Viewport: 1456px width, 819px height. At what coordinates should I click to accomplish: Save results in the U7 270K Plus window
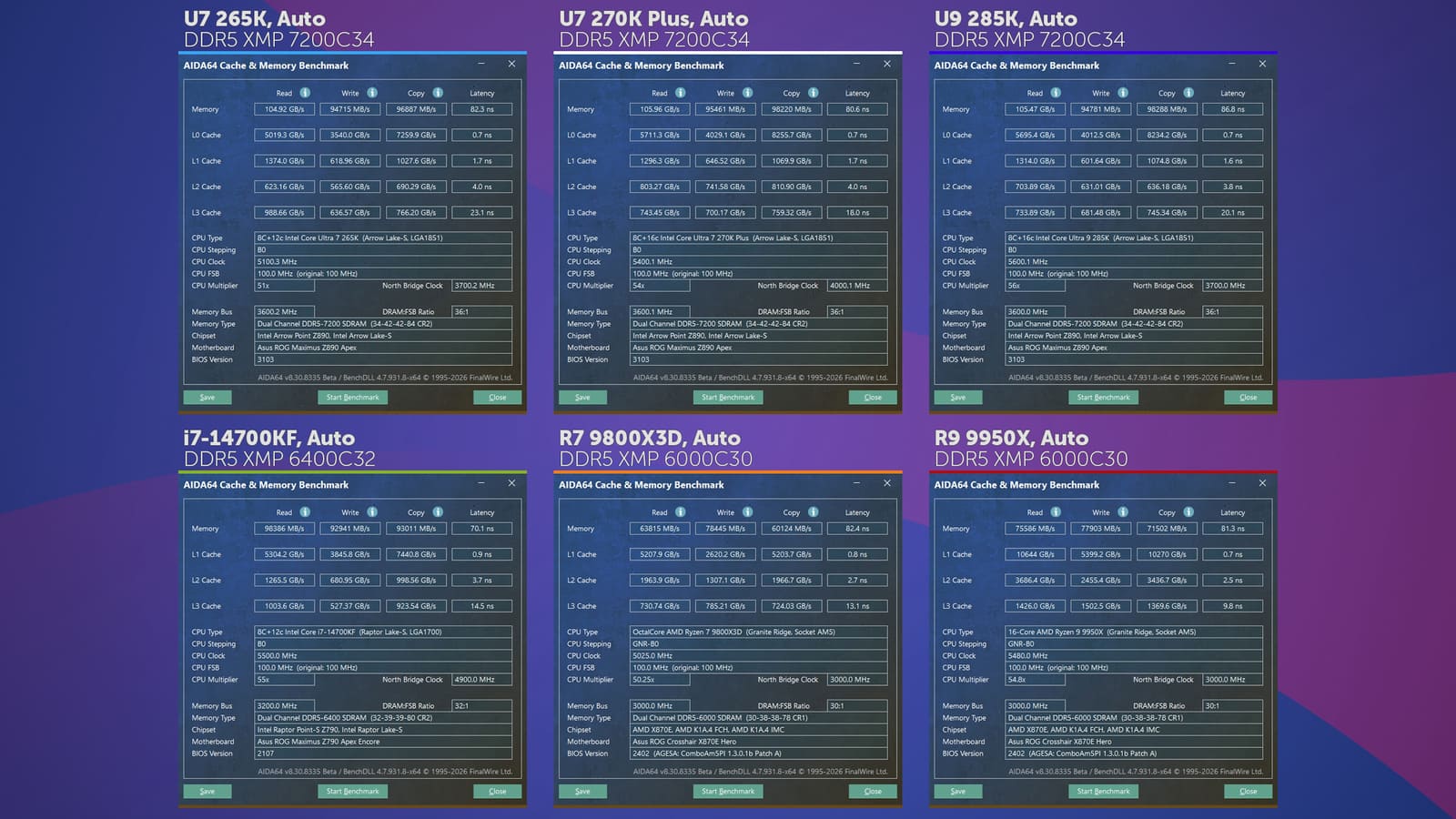(x=582, y=398)
